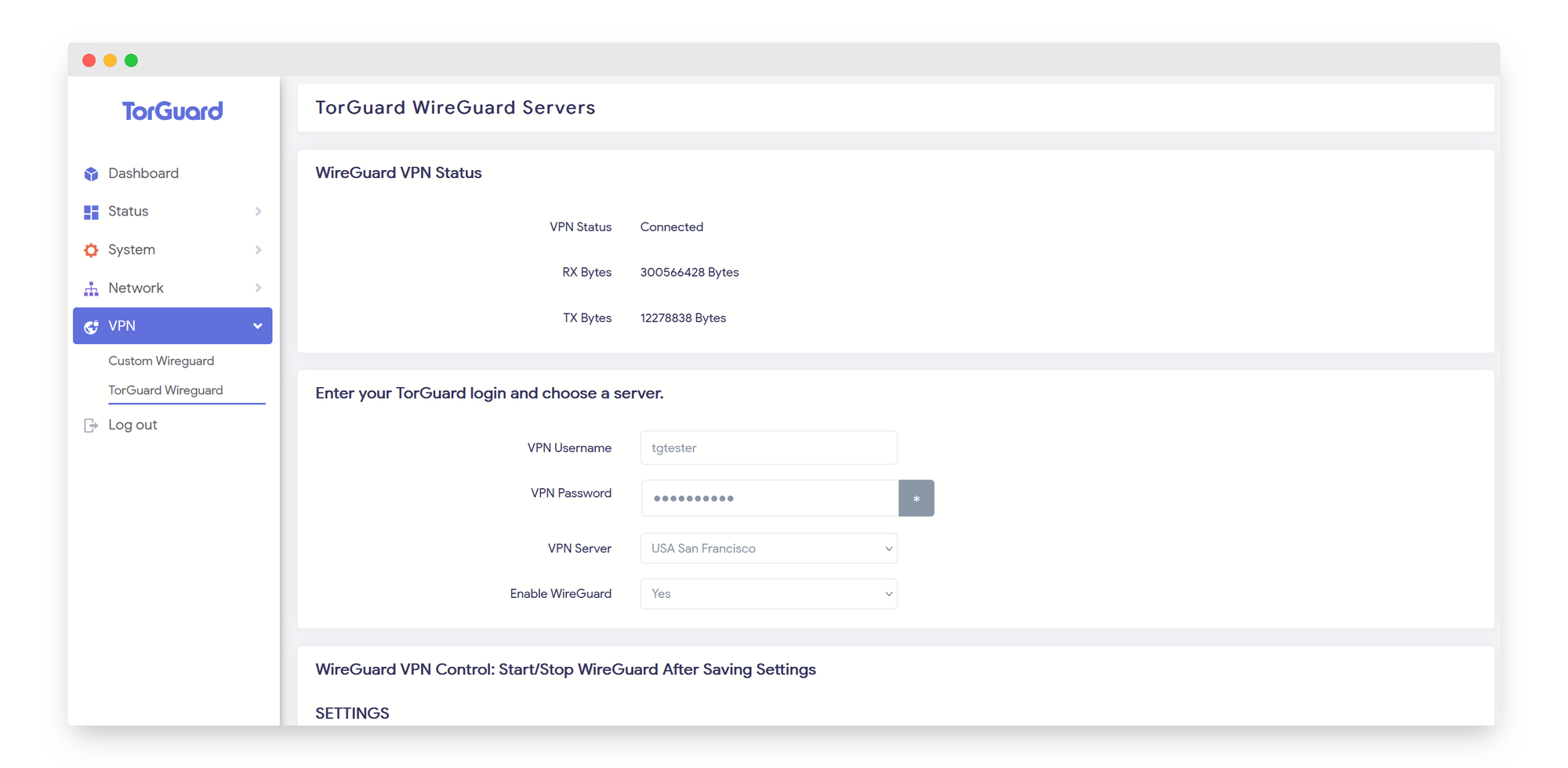Click the TorGuard WireGuard Servers heading
Screen dimensions: 1568x768
tap(456, 107)
